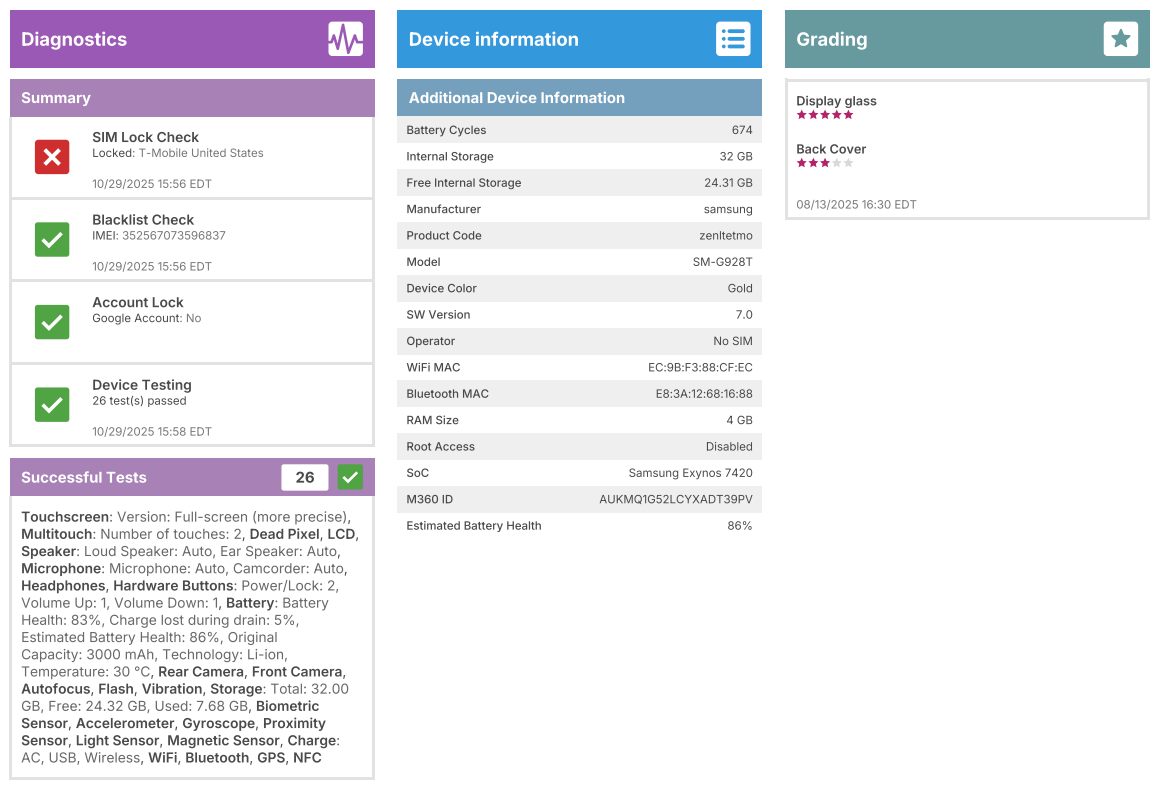The image size is (1155, 796).
Task: Select the Diagnostics panel title
Action: tap(74, 40)
